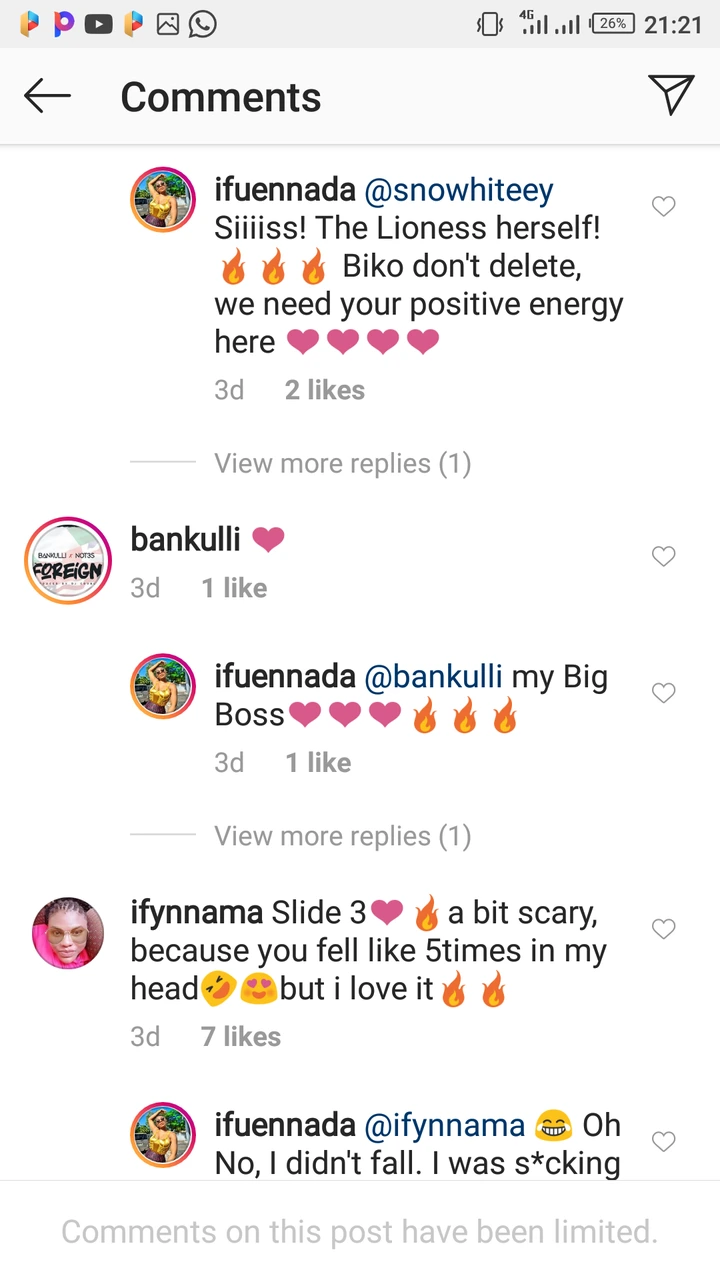Open the bankulli username
Image resolution: width=720 pixels, height=1280 pixels.
click(186, 539)
